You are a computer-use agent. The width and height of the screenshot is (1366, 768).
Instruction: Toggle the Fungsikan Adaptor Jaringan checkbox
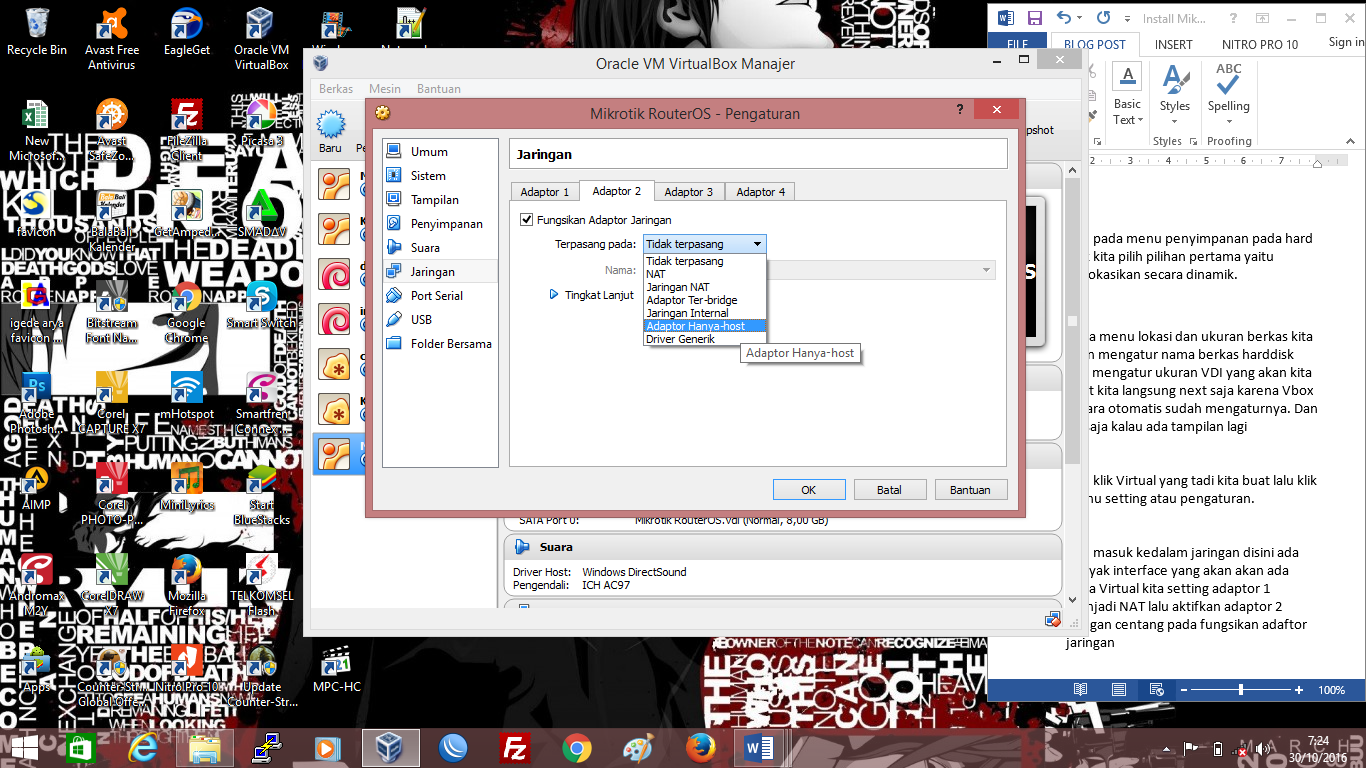coord(527,220)
